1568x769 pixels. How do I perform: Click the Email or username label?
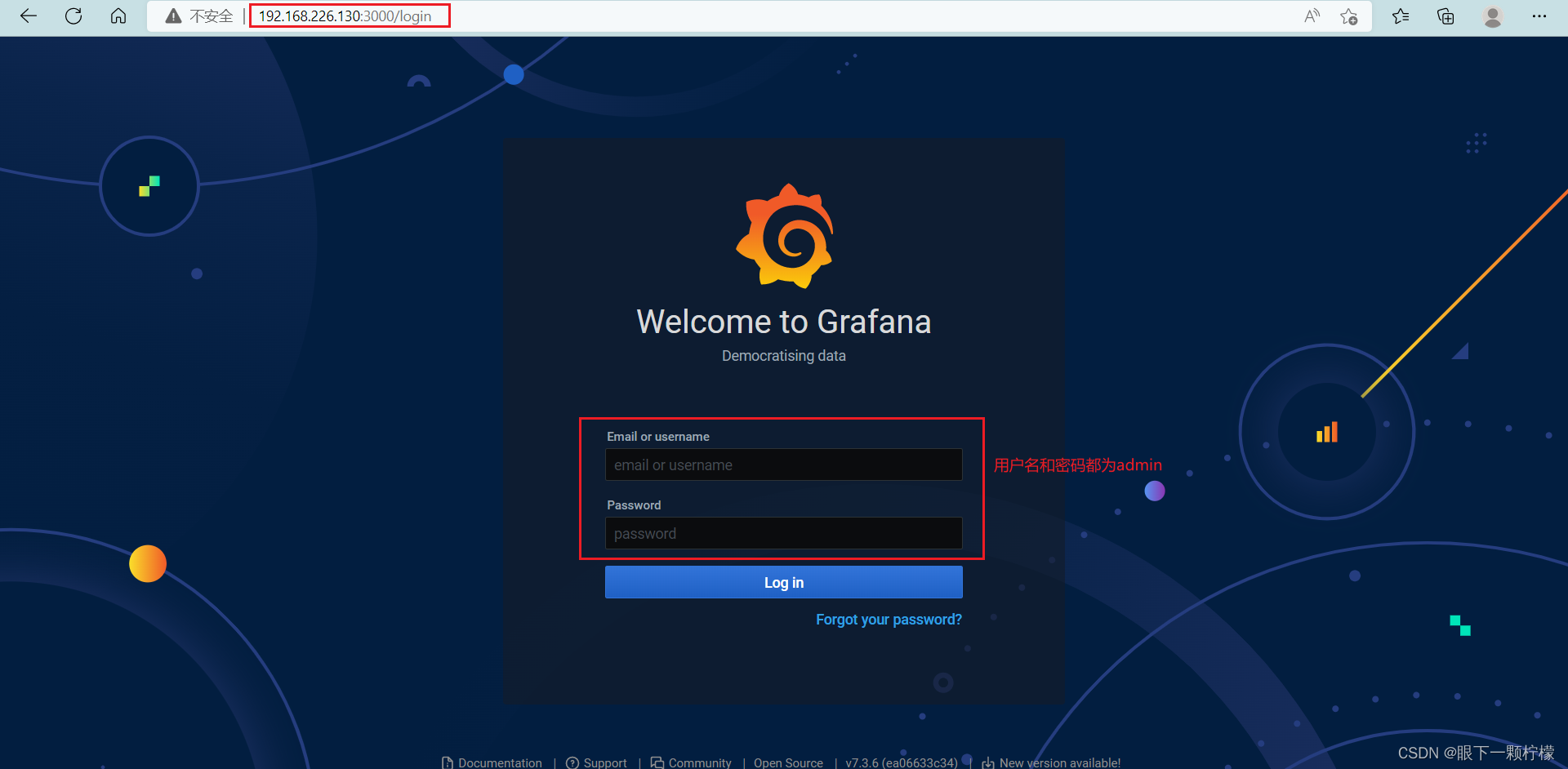[658, 437]
